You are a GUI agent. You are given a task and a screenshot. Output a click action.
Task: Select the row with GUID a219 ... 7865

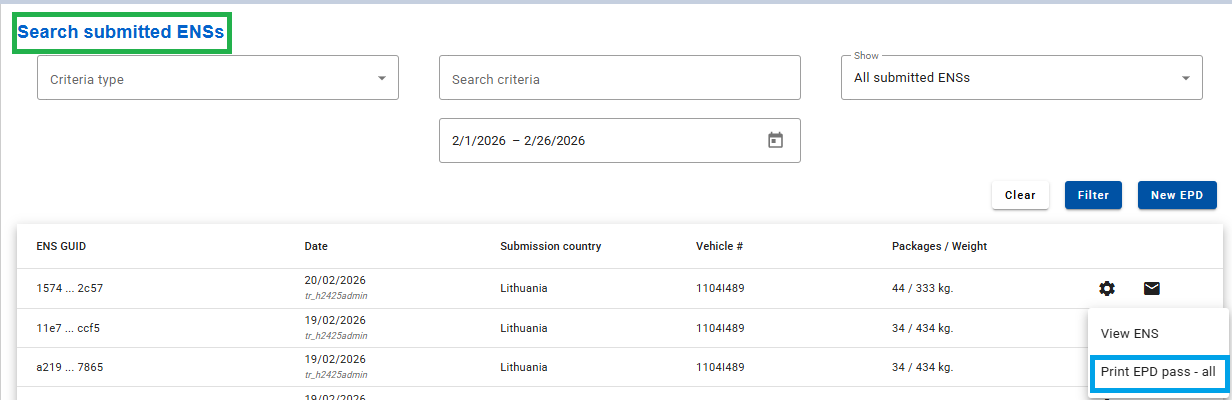click(70, 367)
